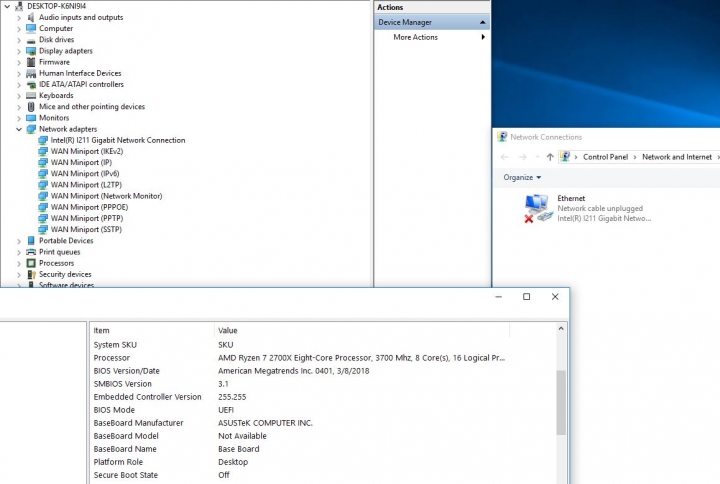
Task: Click Control Panel in the breadcrumb path
Action: (605, 157)
